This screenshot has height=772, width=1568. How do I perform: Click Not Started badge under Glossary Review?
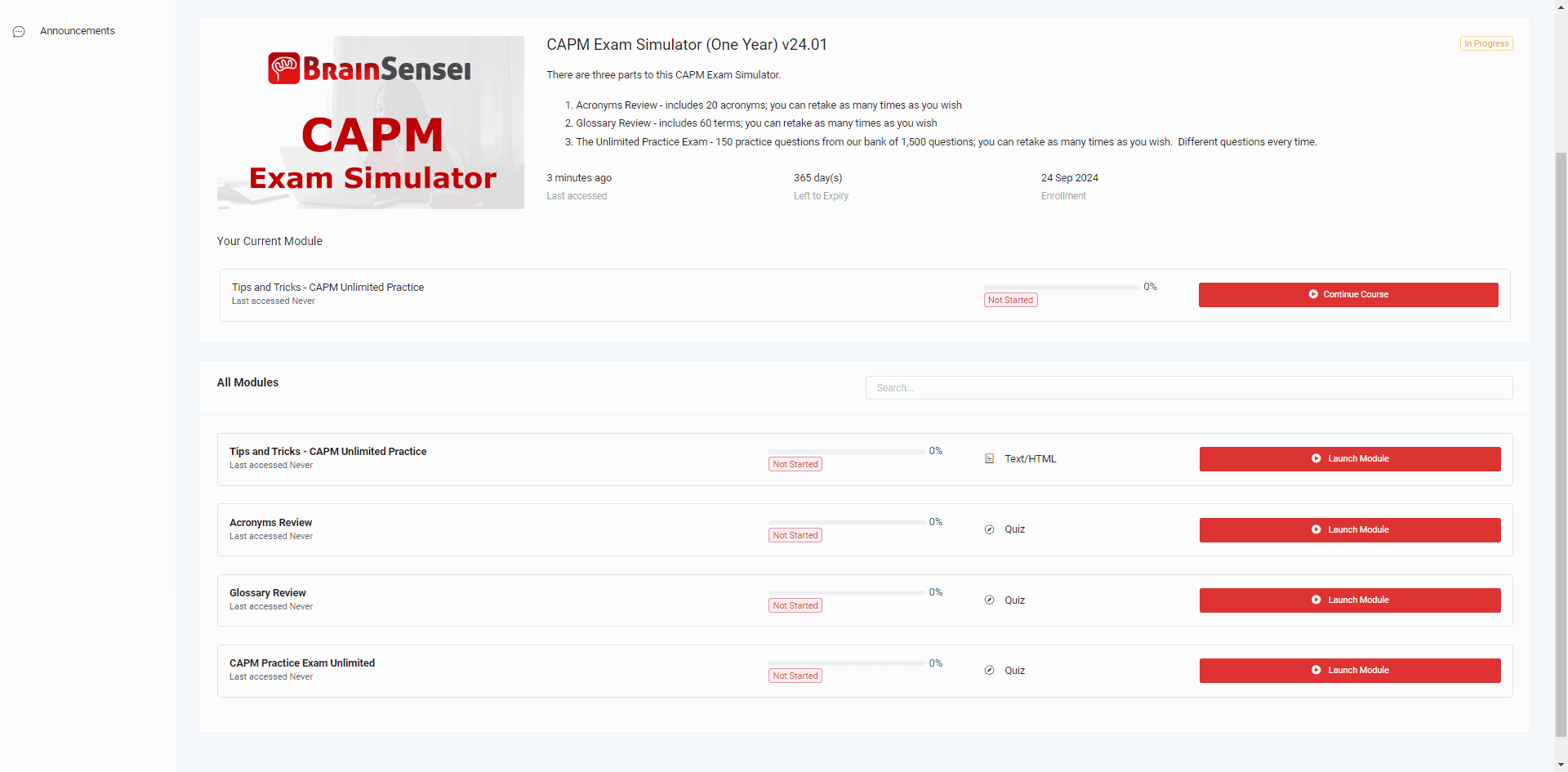pyautogui.click(x=795, y=606)
